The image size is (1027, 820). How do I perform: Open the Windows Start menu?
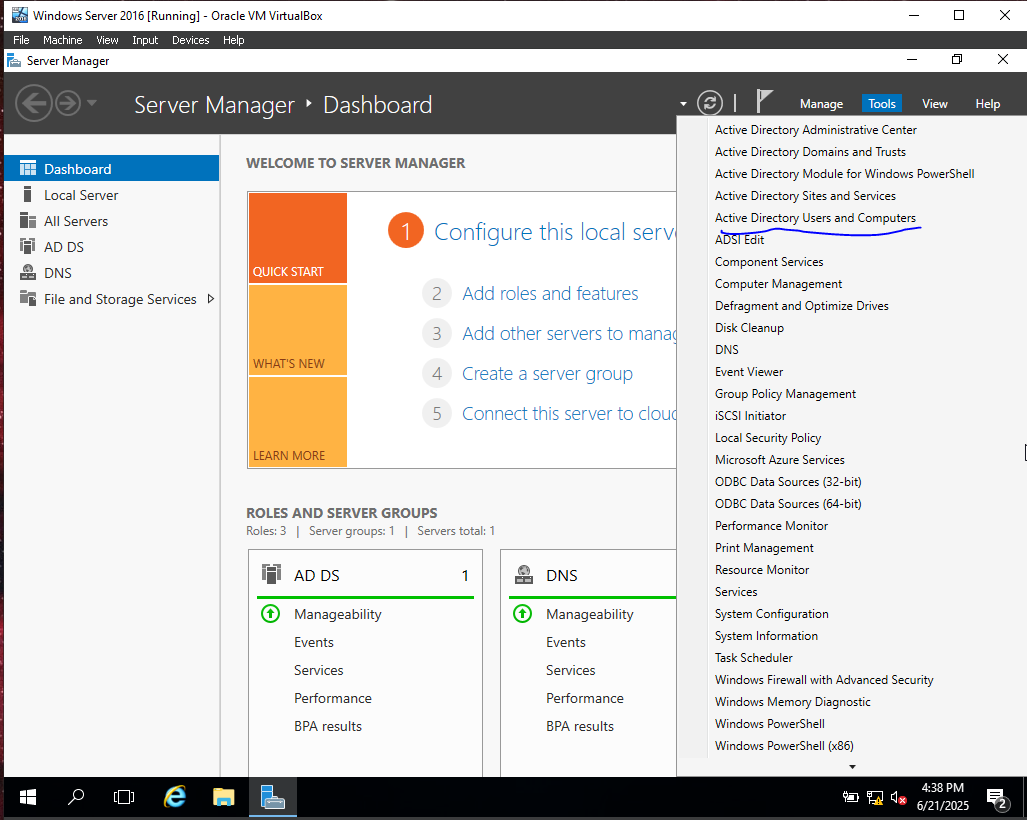point(28,797)
